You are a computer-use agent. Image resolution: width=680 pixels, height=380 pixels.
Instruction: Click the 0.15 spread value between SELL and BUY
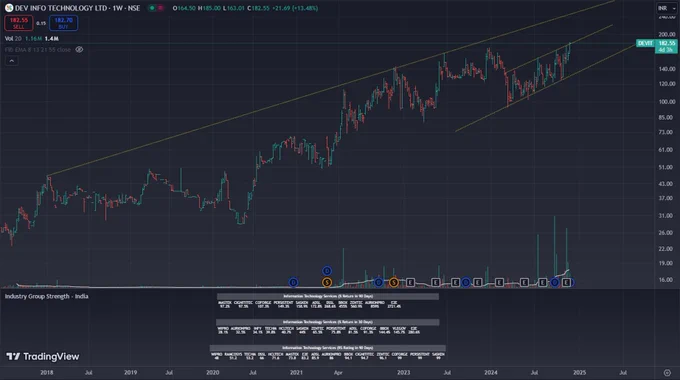pos(41,23)
